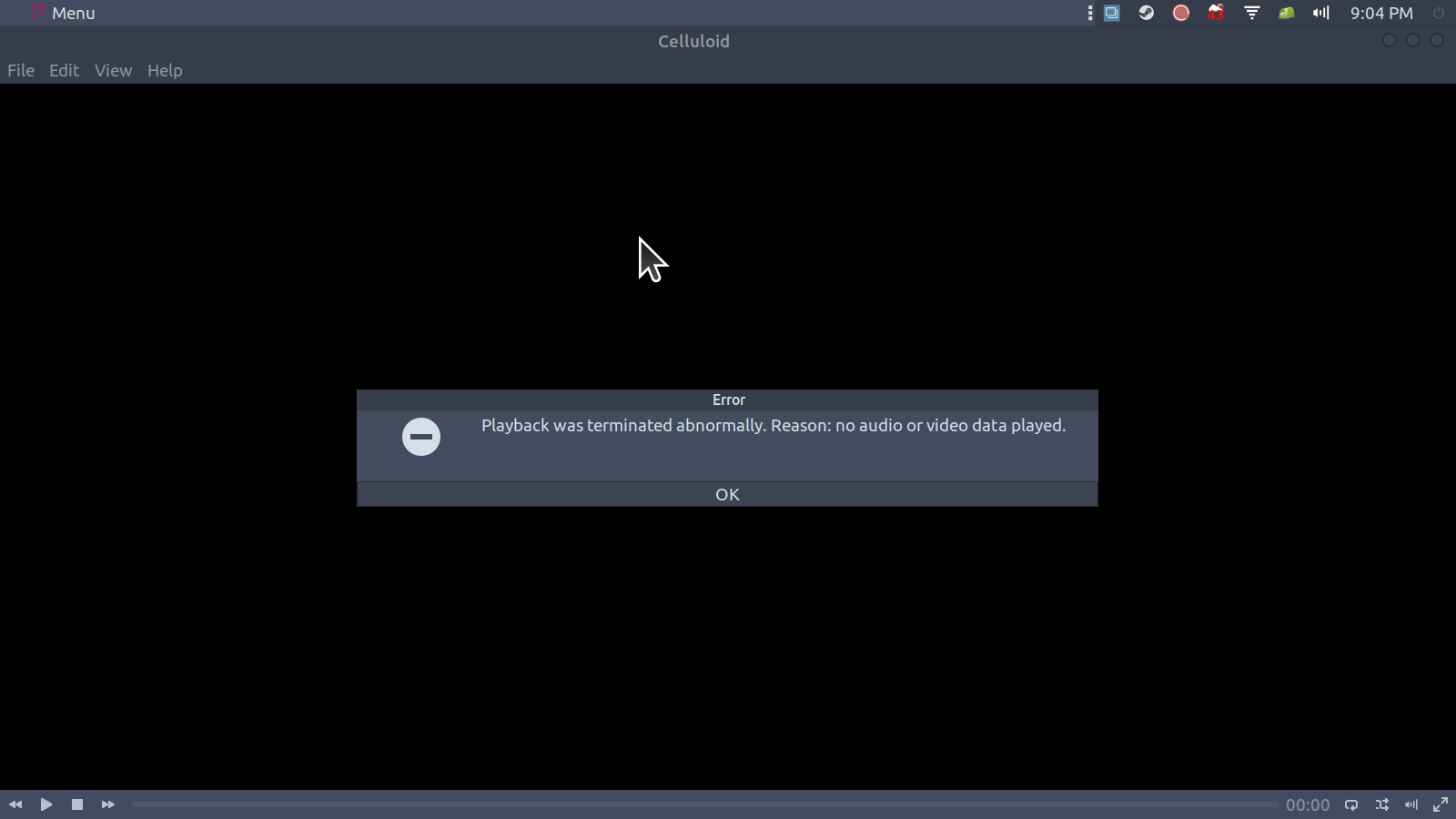Image resolution: width=1456 pixels, height=819 pixels.
Task: Open the File menu
Action: point(21,70)
